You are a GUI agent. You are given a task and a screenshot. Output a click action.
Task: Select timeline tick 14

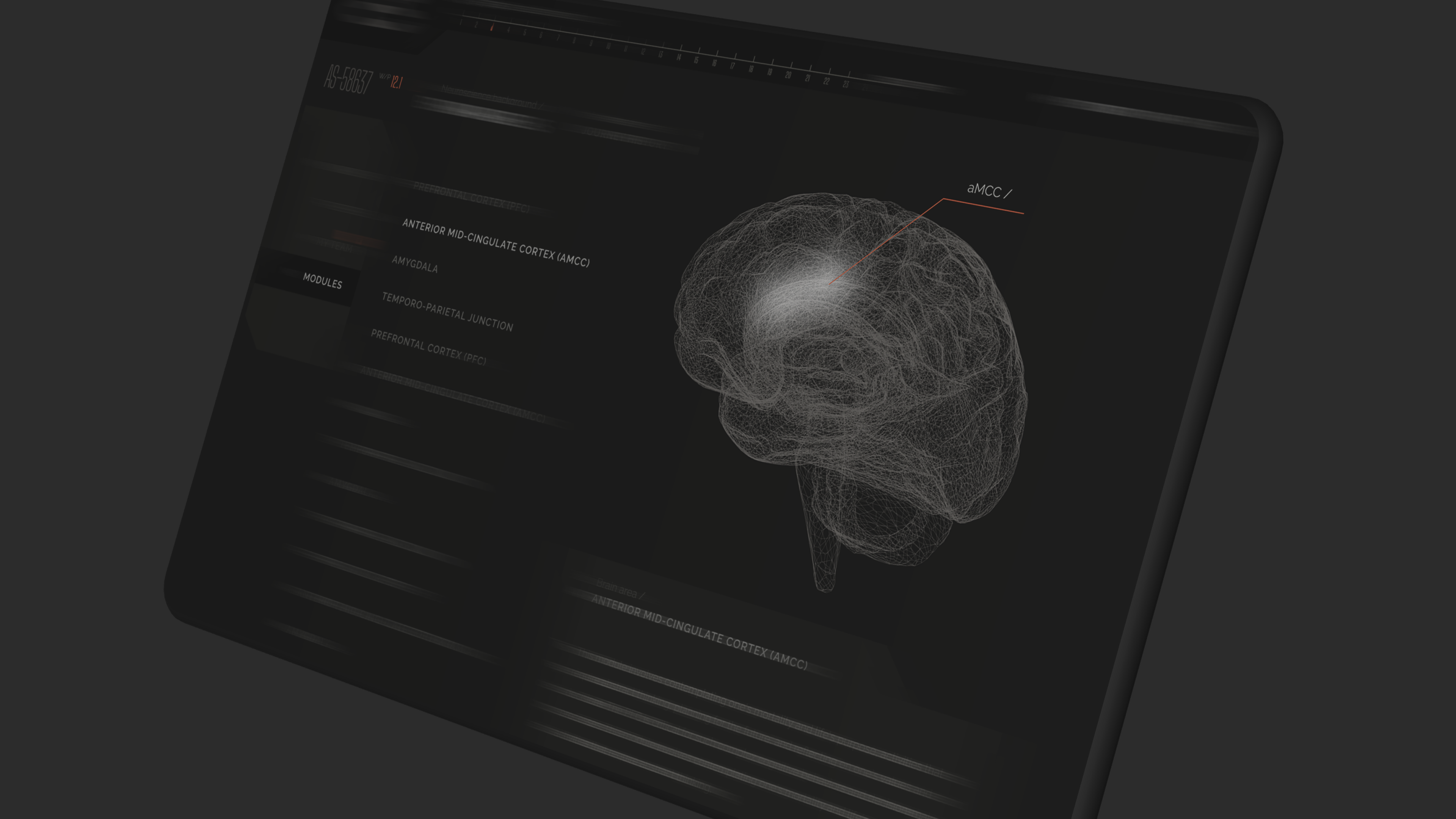pos(679,57)
